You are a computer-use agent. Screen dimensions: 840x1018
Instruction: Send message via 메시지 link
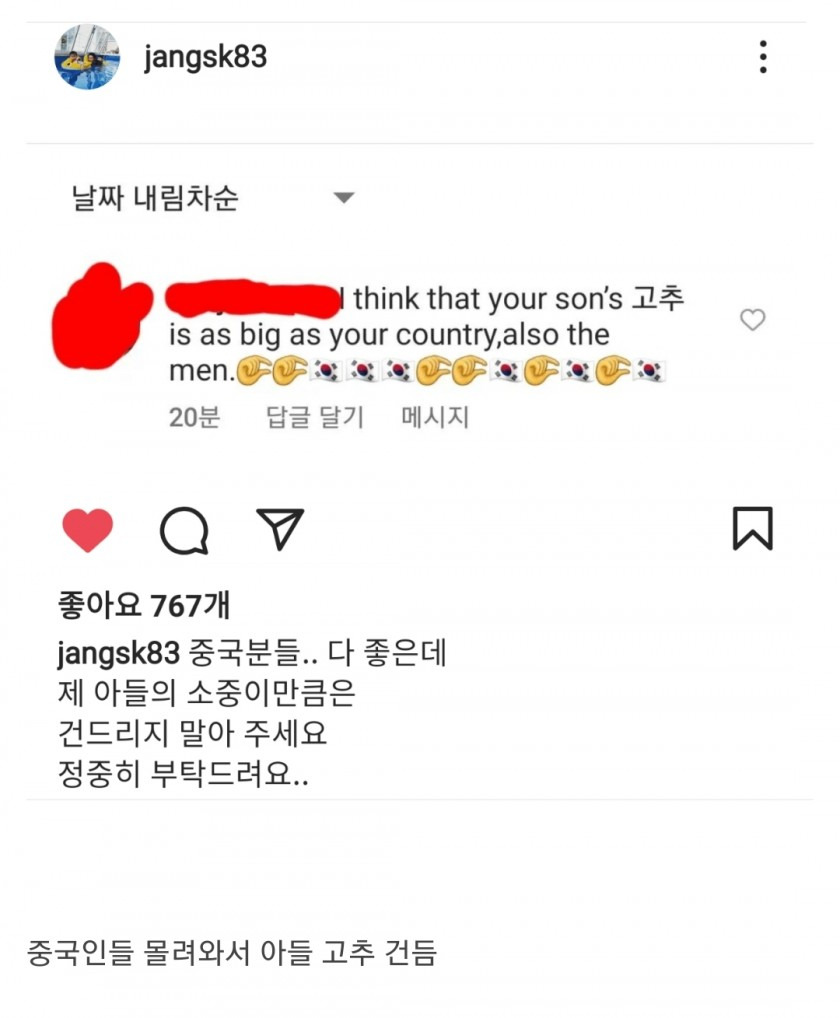[x=435, y=417]
